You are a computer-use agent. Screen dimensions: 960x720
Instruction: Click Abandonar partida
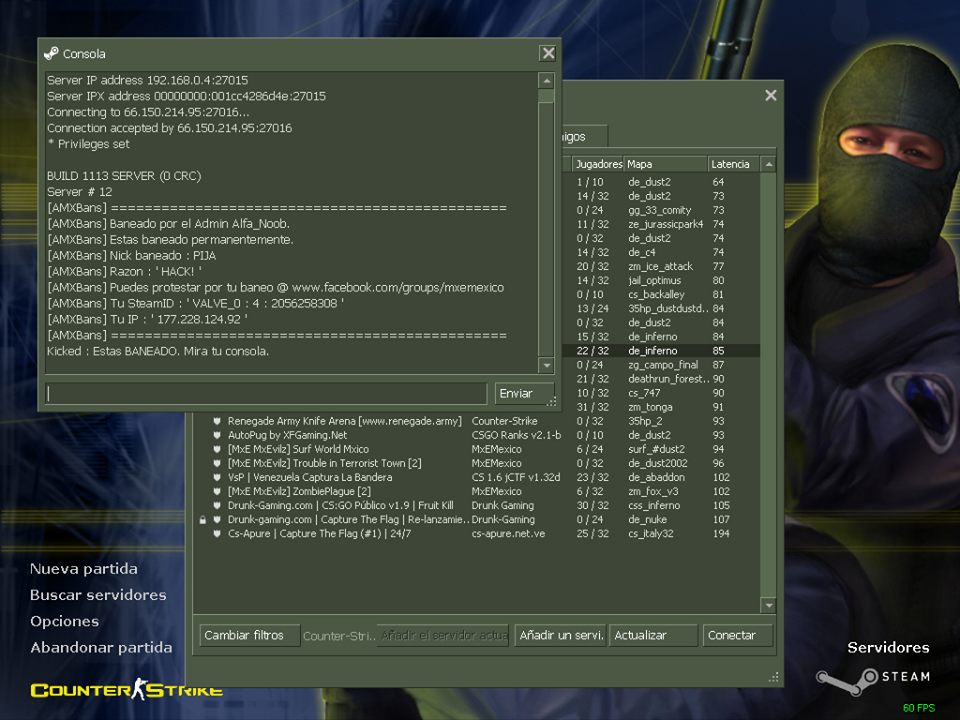click(101, 648)
